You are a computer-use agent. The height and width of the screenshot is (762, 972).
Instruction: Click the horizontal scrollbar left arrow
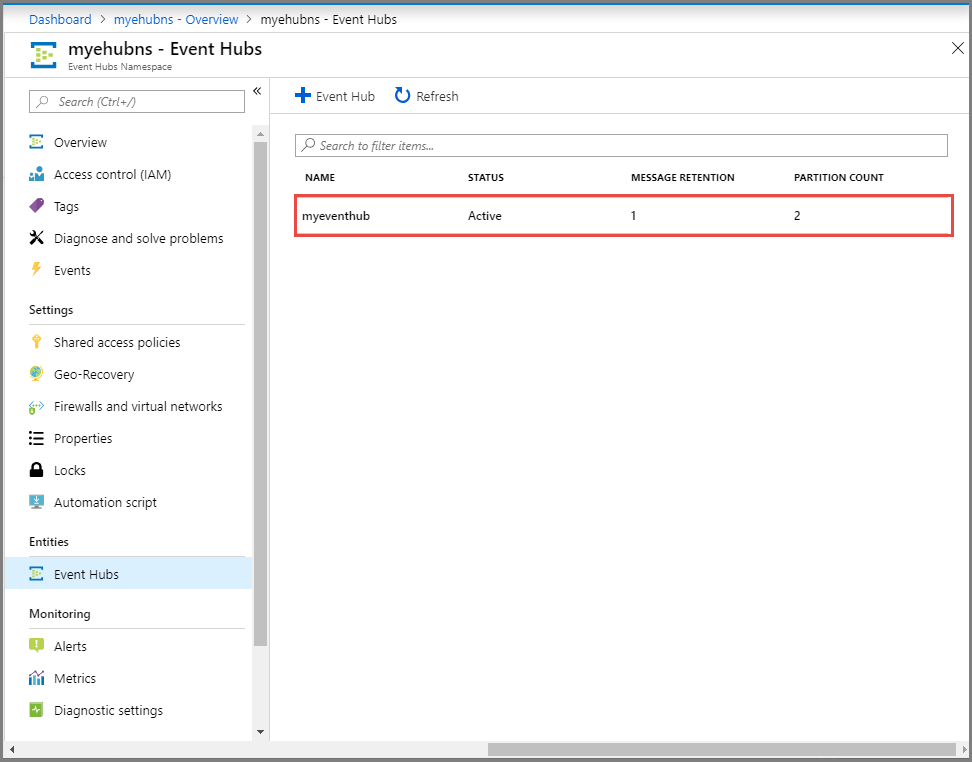pyautogui.click(x=11, y=750)
